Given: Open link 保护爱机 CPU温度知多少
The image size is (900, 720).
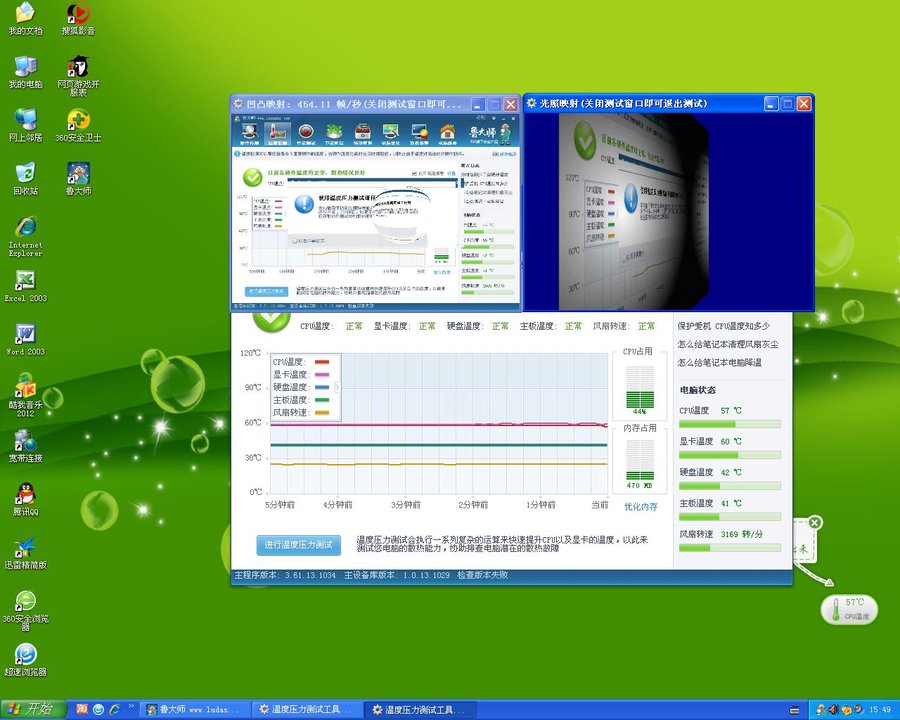Looking at the screenshot, I should pos(723,326).
